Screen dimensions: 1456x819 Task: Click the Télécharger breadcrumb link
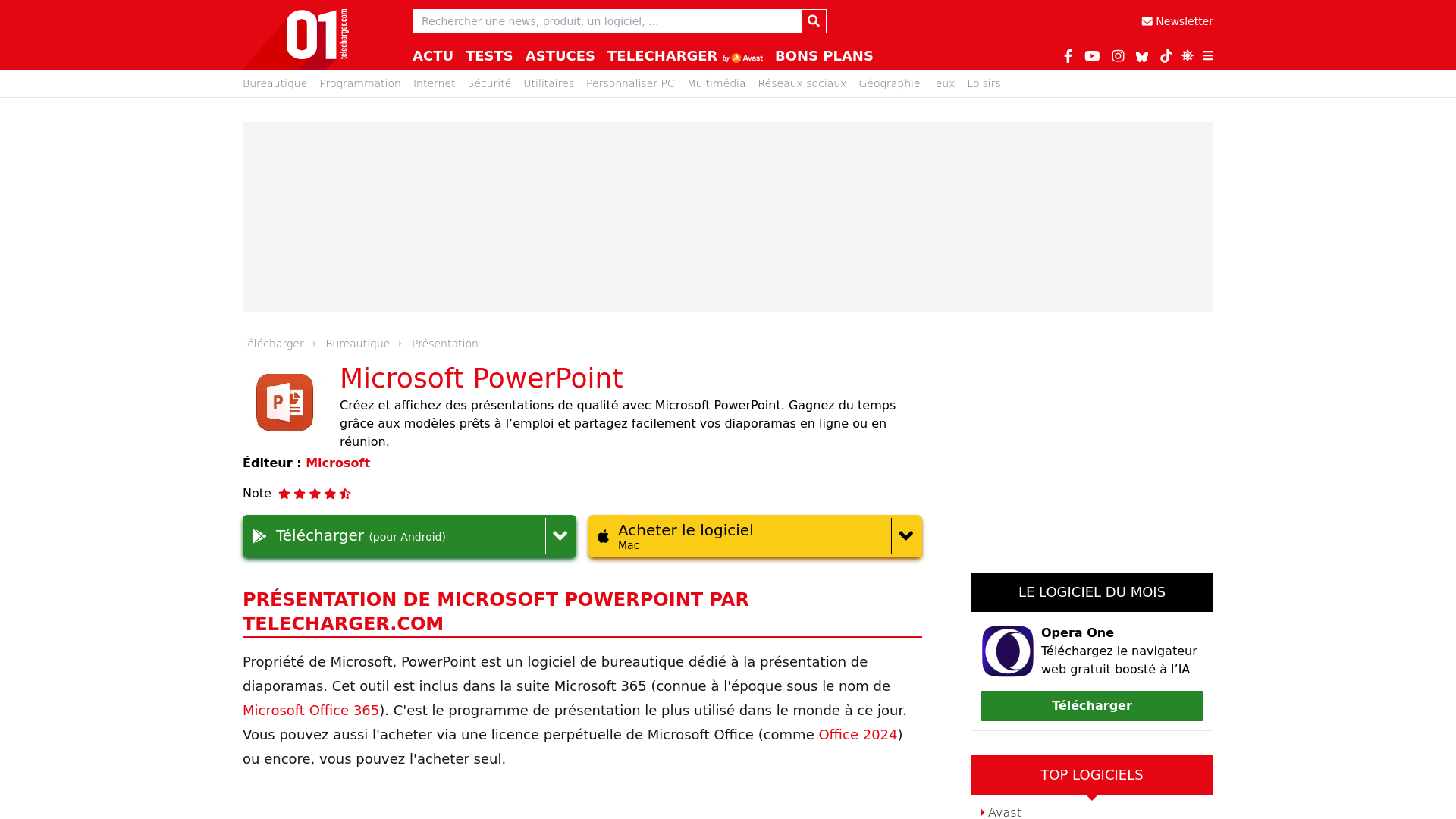pos(273,344)
